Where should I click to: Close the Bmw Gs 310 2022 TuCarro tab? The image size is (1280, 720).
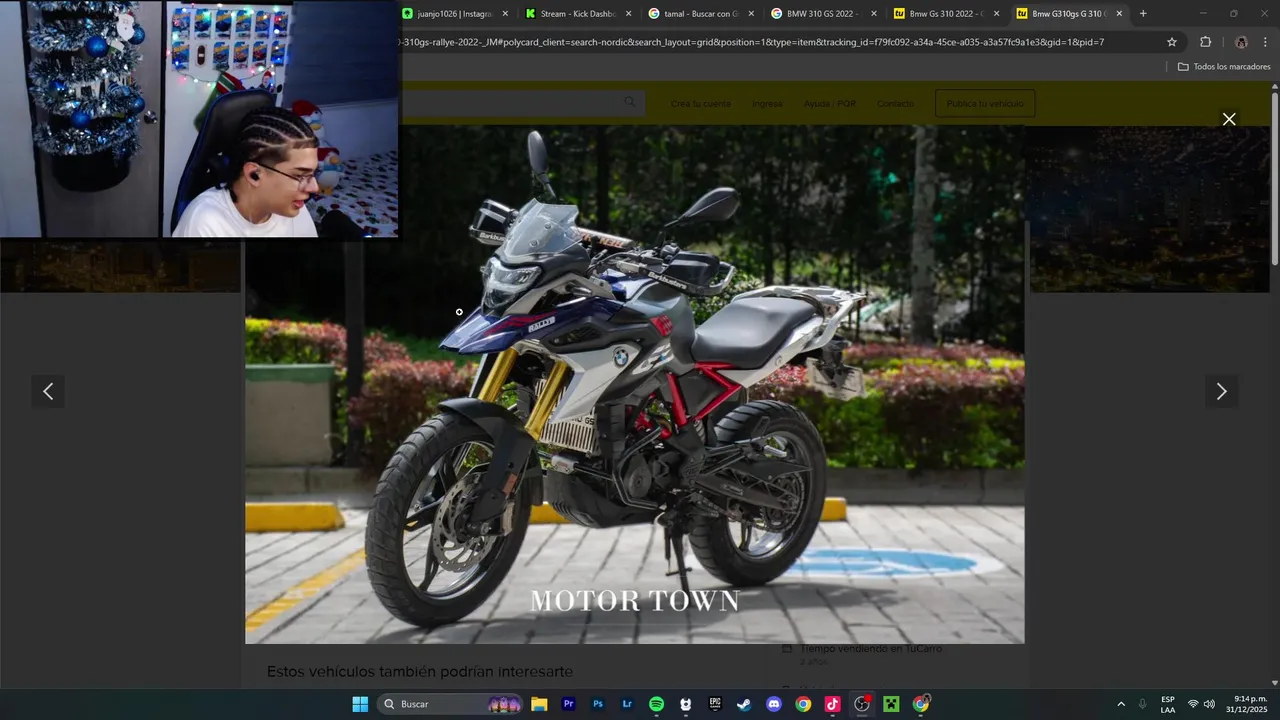(996, 14)
